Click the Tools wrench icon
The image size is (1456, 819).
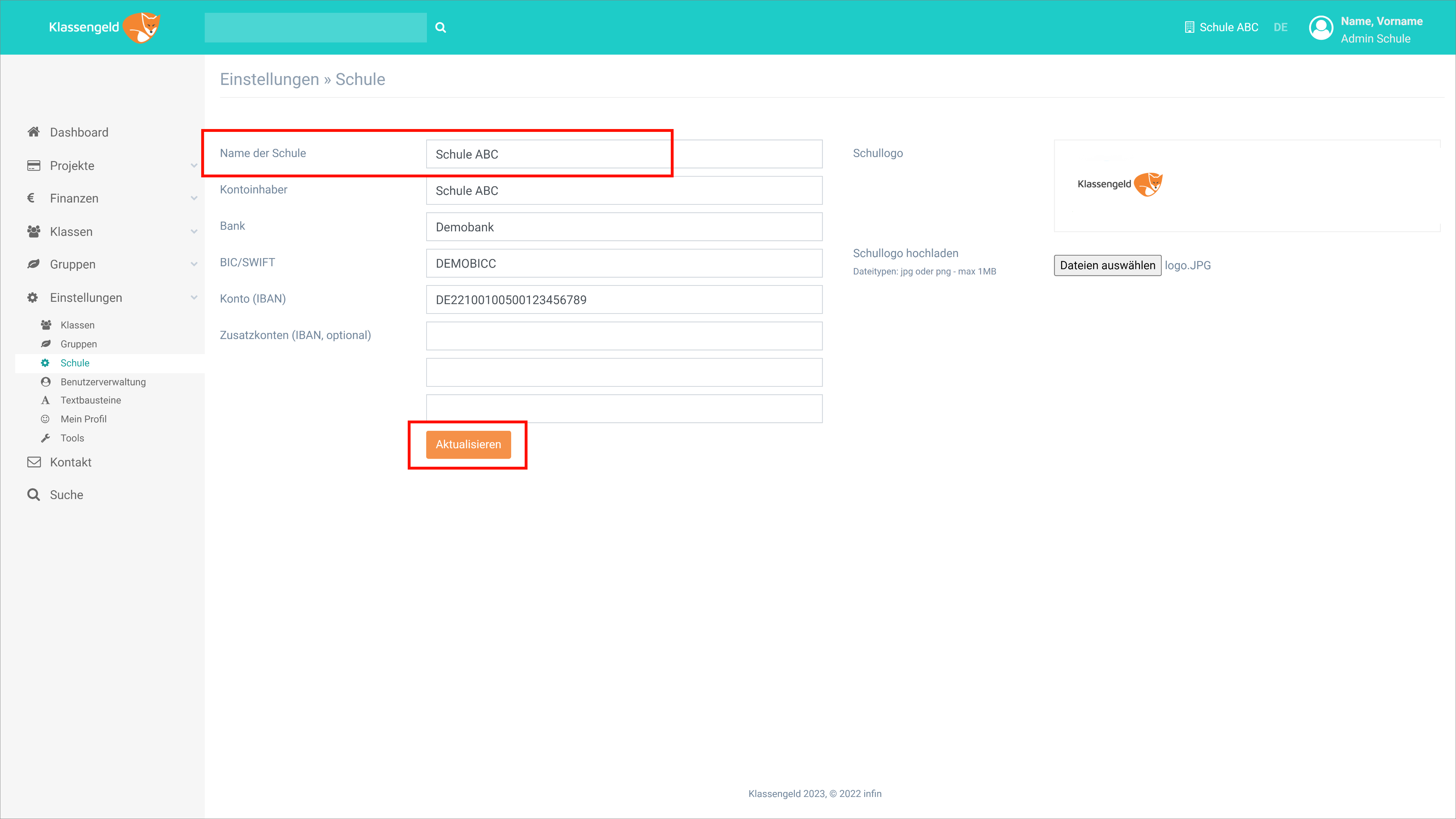click(x=46, y=438)
